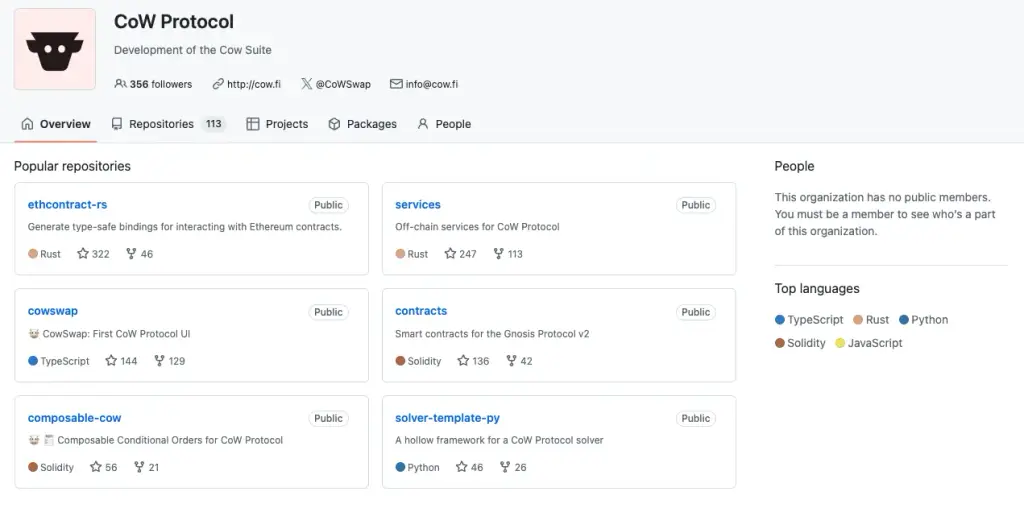Click the followers people icon

pyautogui.click(x=120, y=84)
